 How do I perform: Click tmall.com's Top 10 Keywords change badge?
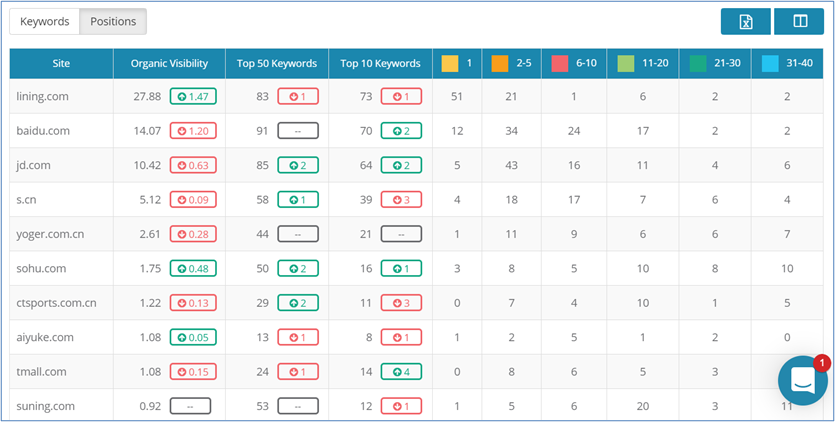coord(402,371)
